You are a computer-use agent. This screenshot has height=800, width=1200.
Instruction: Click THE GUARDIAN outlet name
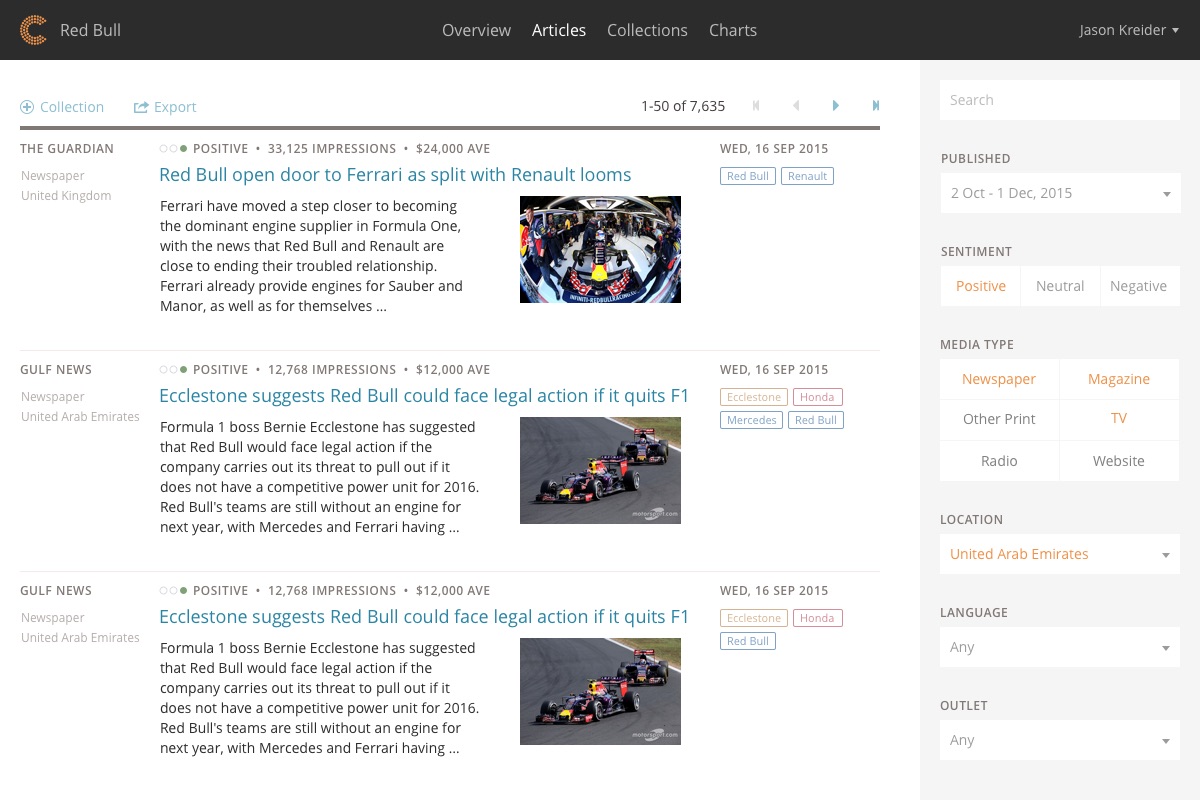pyautogui.click(x=67, y=149)
